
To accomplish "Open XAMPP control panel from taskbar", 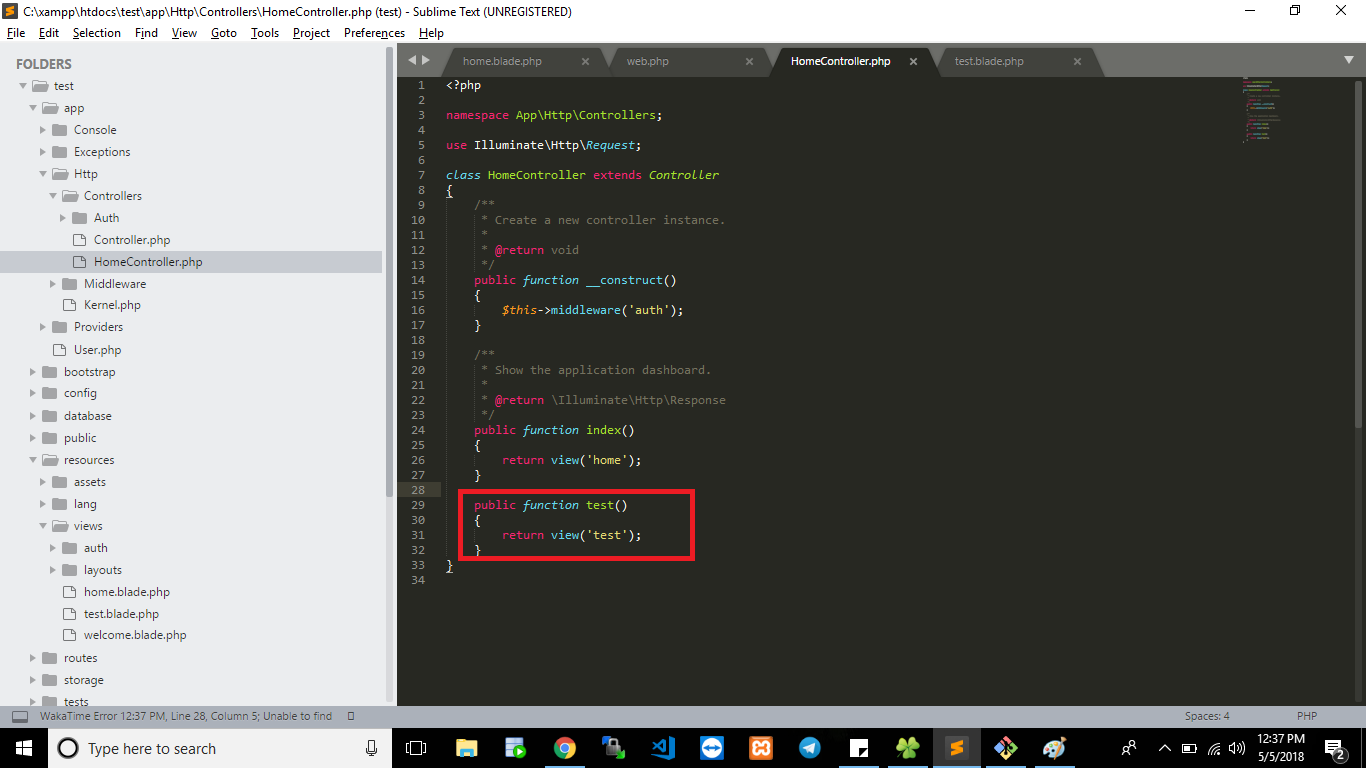I will click(x=760, y=747).
